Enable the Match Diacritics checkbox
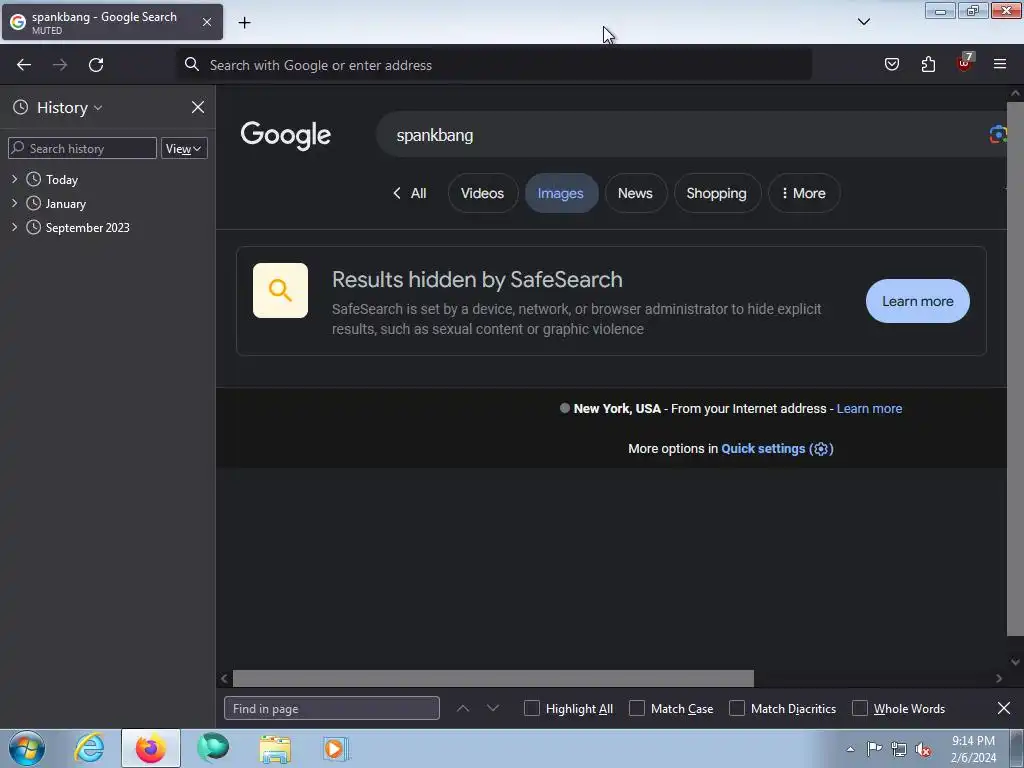The width and height of the screenshot is (1024, 768). tap(737, 709)
